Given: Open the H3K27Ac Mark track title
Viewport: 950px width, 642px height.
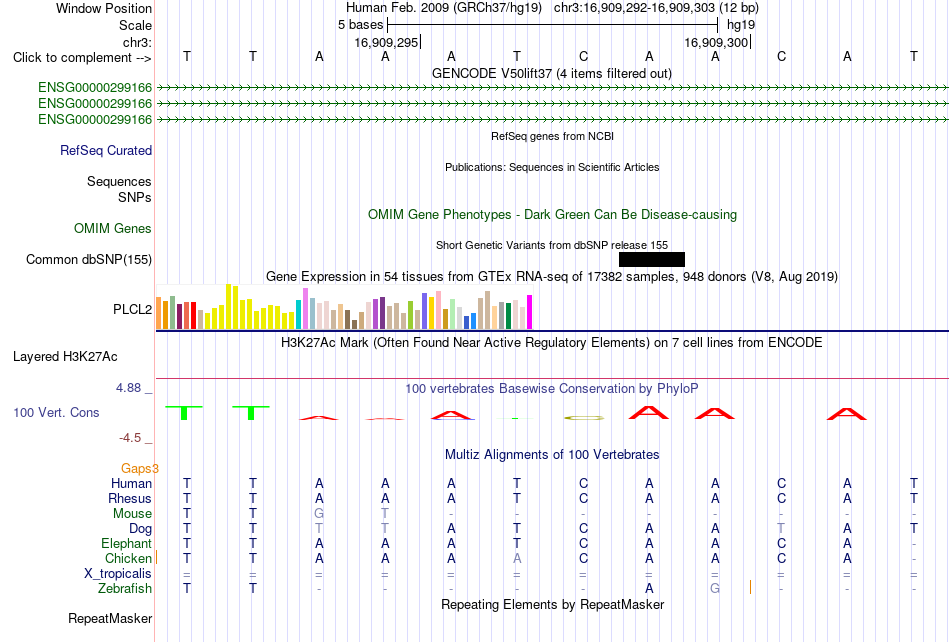Looking at the screenshot, I should [x=552, y=343].
